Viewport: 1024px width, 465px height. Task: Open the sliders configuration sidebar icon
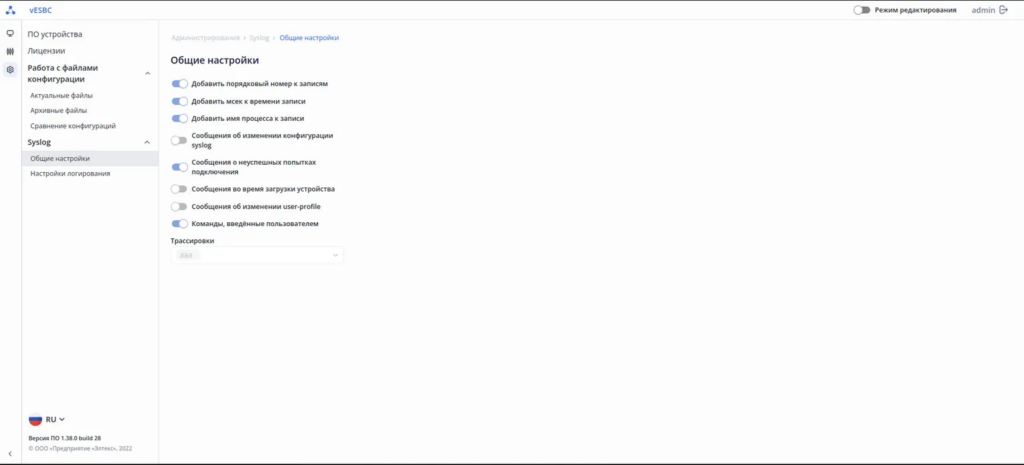coord(10,51)
